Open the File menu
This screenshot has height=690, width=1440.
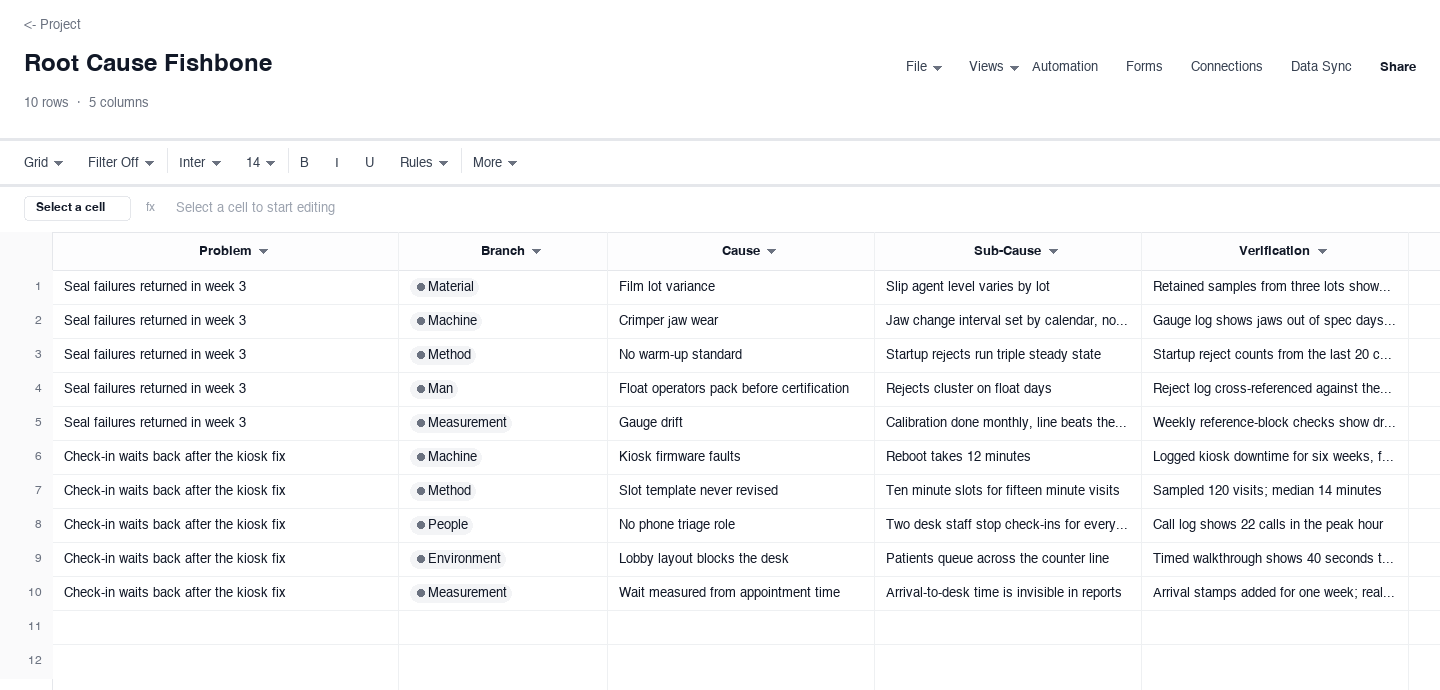[924, 67]
